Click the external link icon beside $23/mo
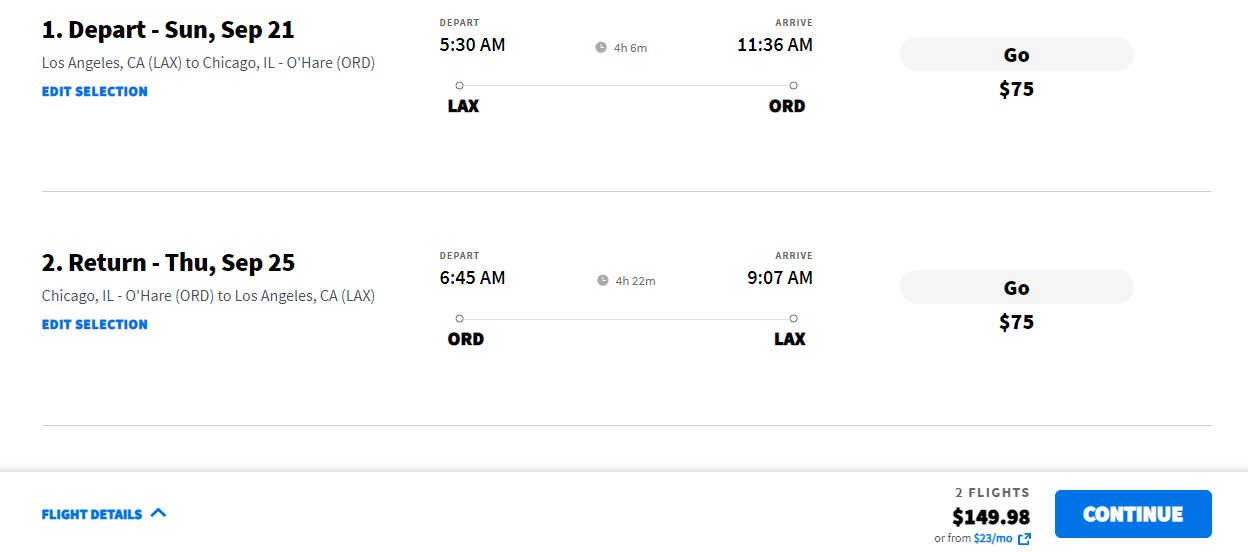 1024,539
